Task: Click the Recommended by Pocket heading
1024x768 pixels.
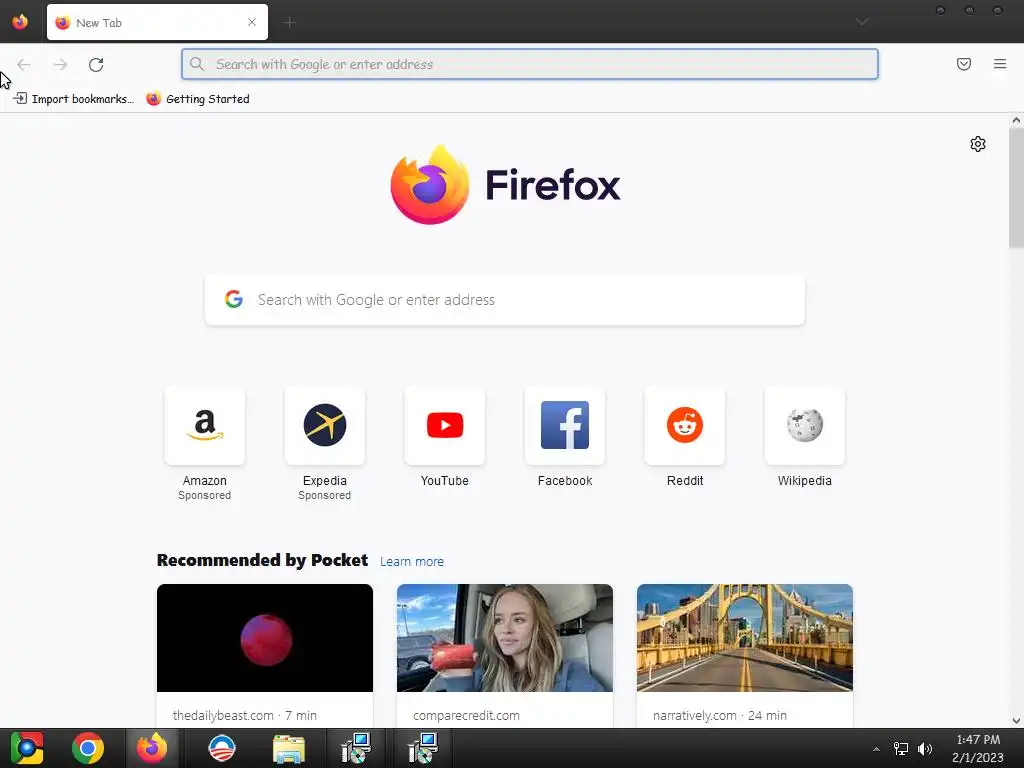Action: click(x=262, y=560)
